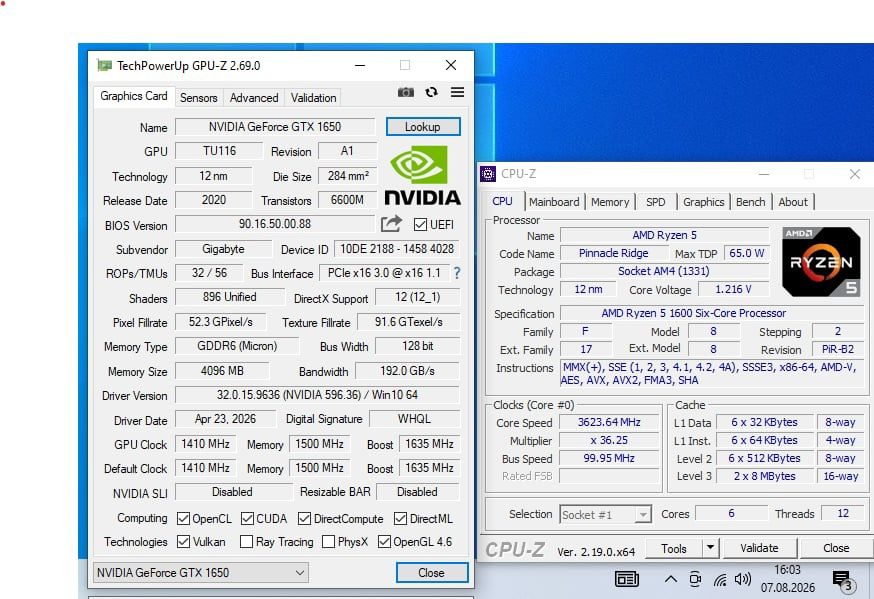The height and width of the screenshot is (599, 874).
Task: Toggle the OpenCL checkbox
Action: click(183, 519)
